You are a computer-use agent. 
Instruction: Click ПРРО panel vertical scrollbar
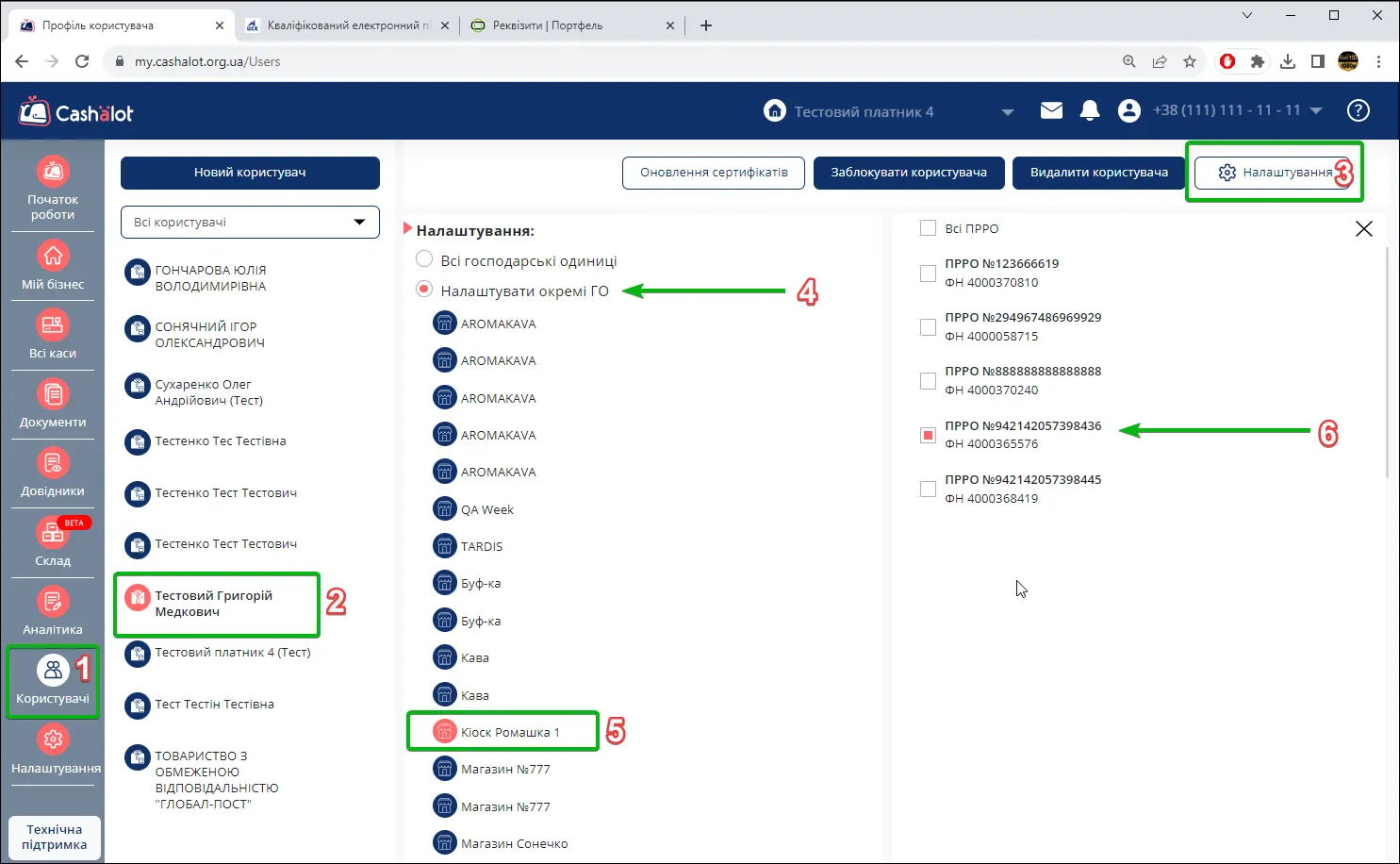point(1387,363)
